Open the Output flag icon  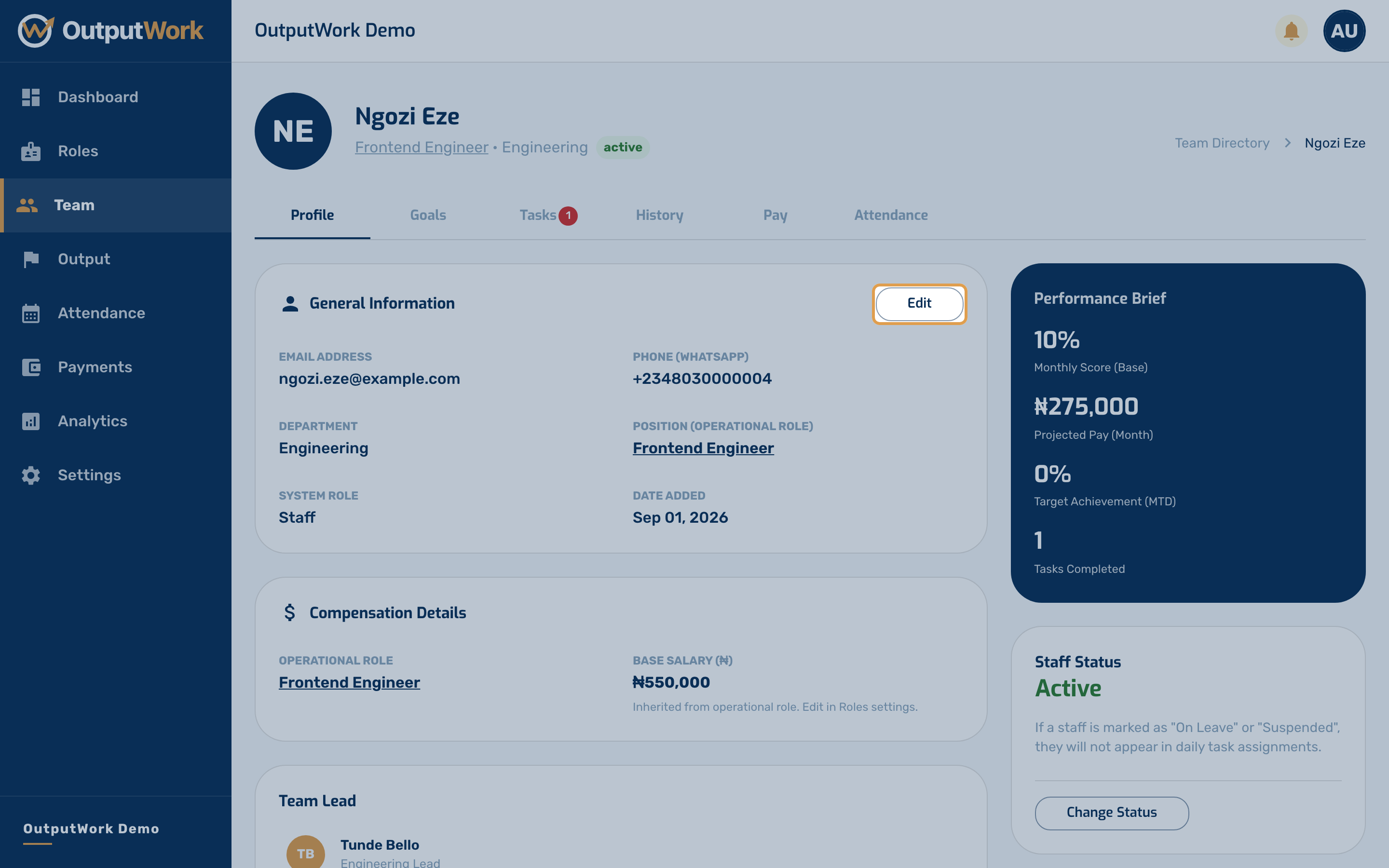tap(31, 259)
